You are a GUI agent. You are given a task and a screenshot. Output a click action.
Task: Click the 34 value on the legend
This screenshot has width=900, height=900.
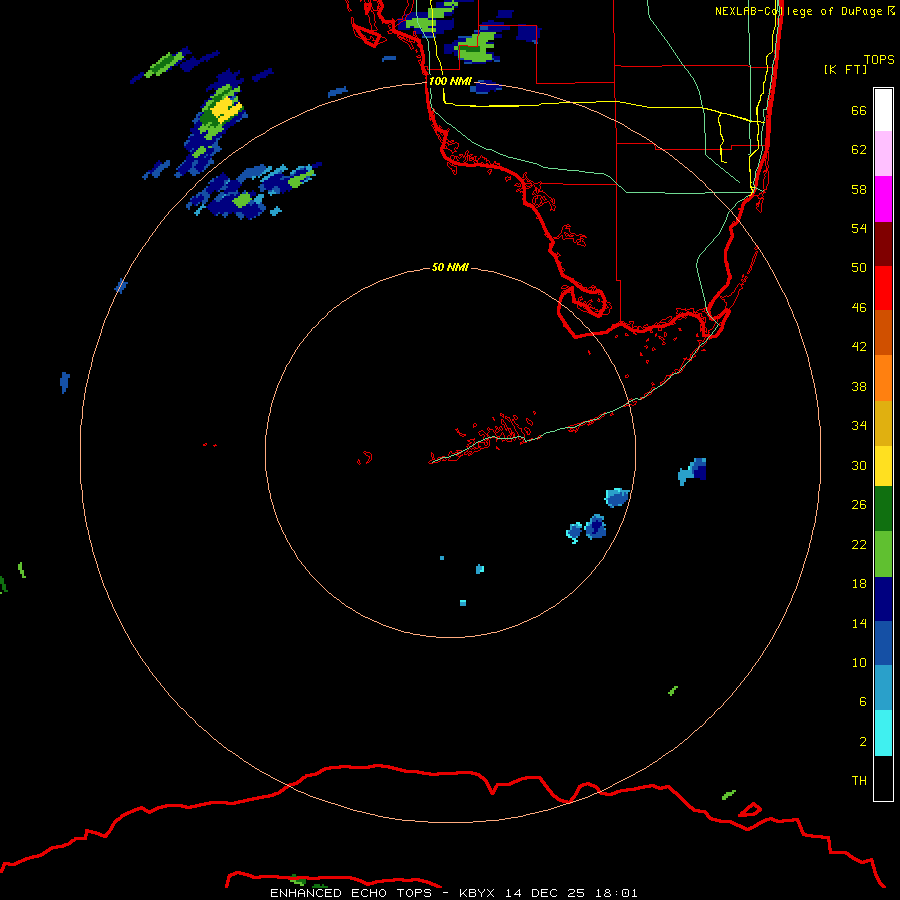(x=859, y=426)
